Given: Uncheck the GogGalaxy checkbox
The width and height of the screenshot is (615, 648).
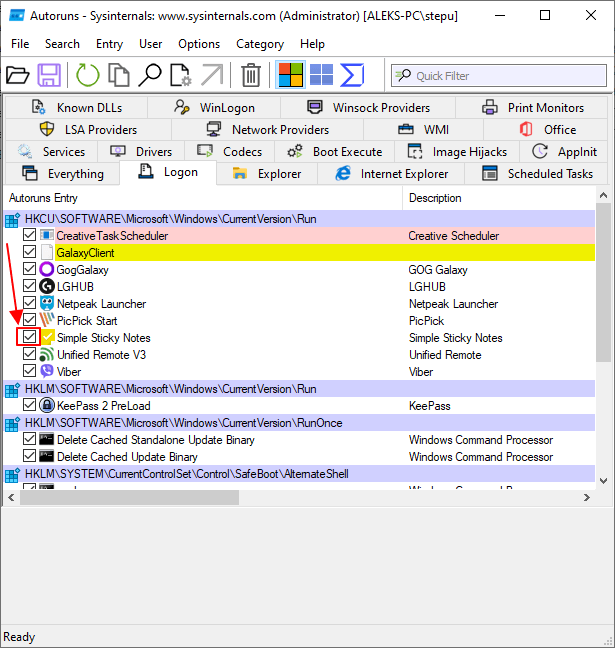Looking at the screenshot, I should click(x=29, y=269).
